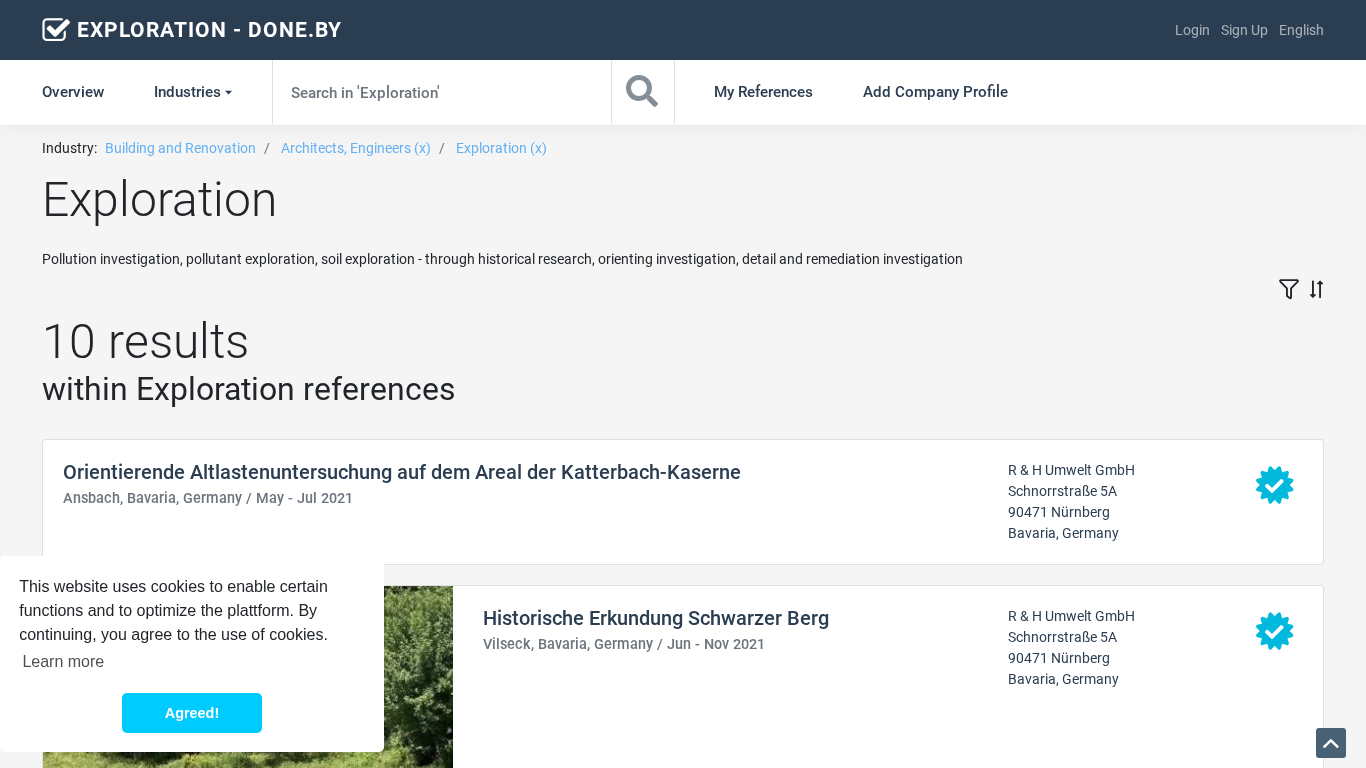1366x768 pixels.
Task: Click the sort arrows icon
Action: 1316,289
